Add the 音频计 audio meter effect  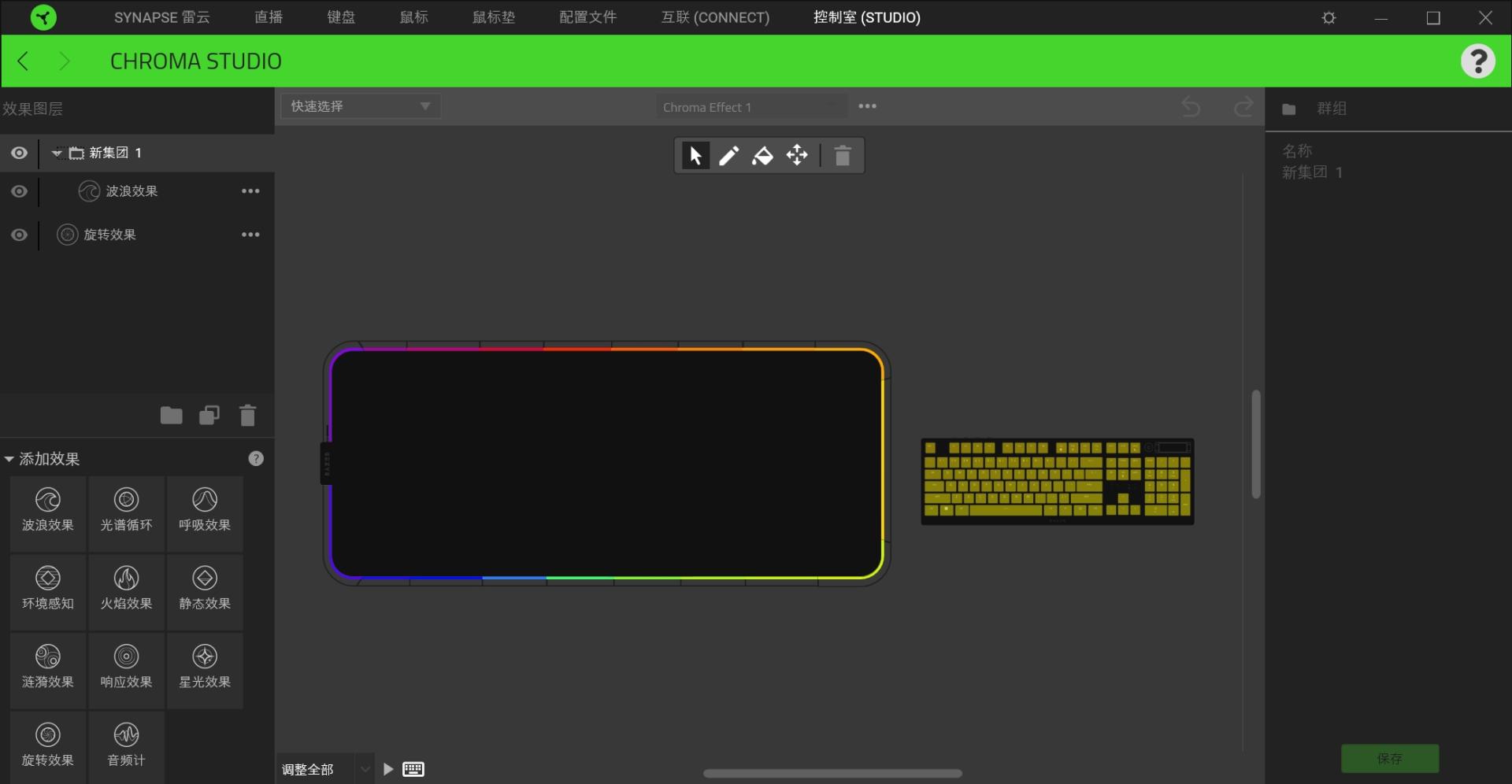coord(126,747)
